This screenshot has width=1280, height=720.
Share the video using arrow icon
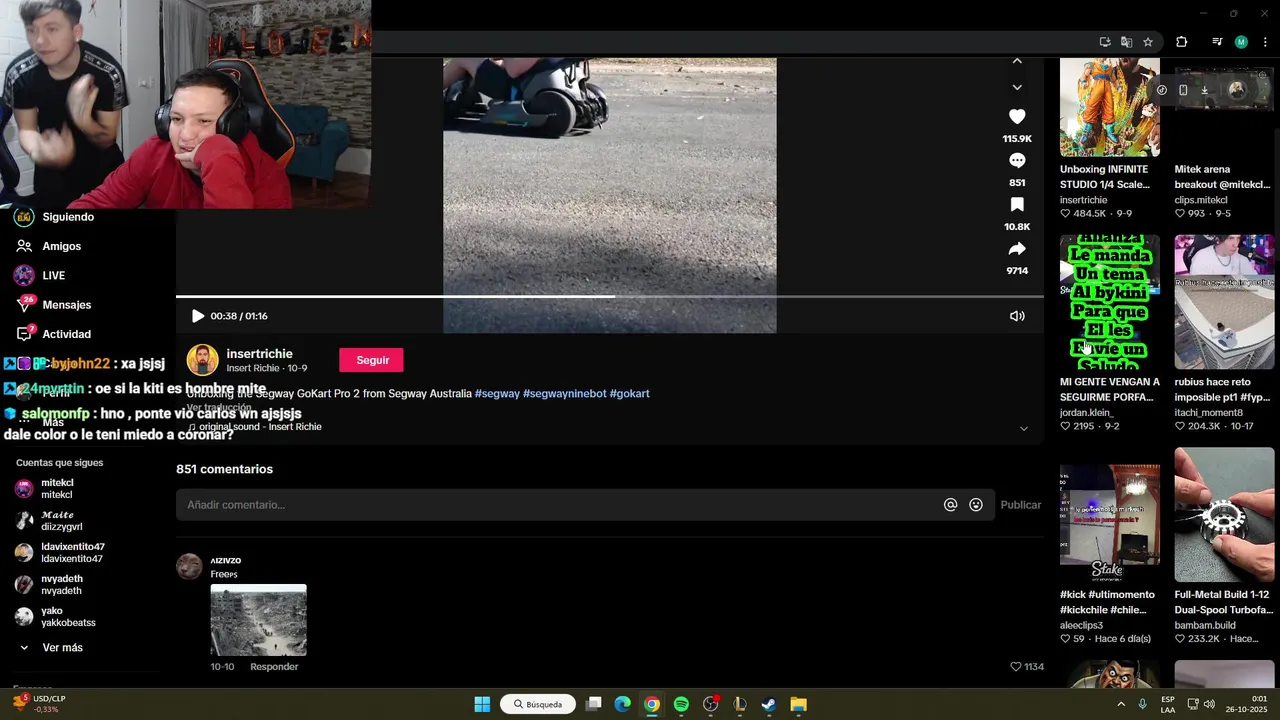(1017, 249)
